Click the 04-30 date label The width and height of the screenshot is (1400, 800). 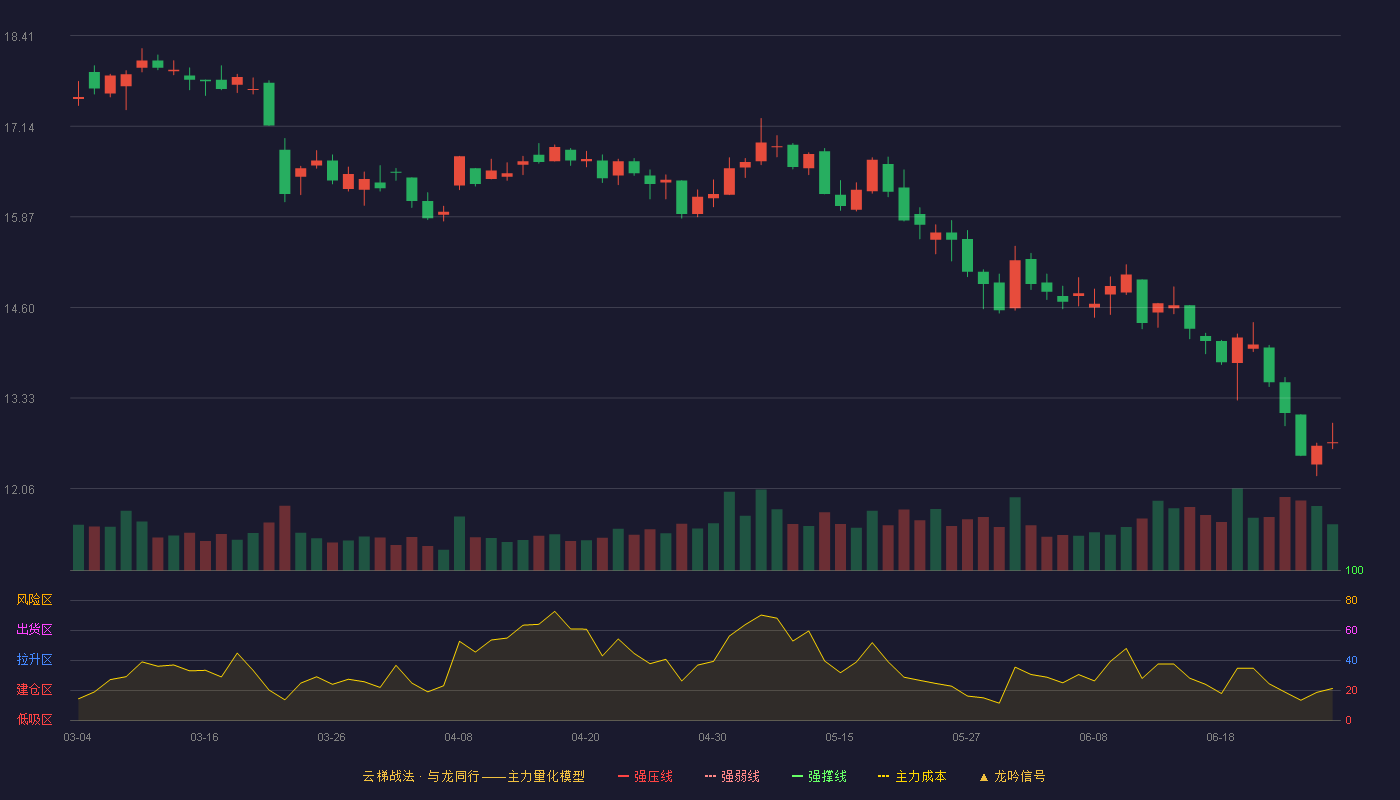pos(712,737)
